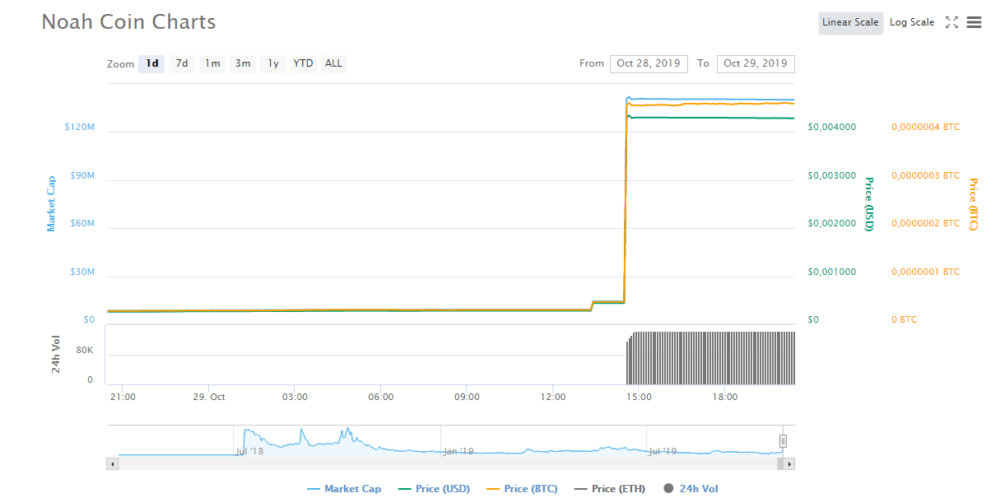1000x498 pixels.
Task: Switch to Log Scale
Action: tap(912, 22)
